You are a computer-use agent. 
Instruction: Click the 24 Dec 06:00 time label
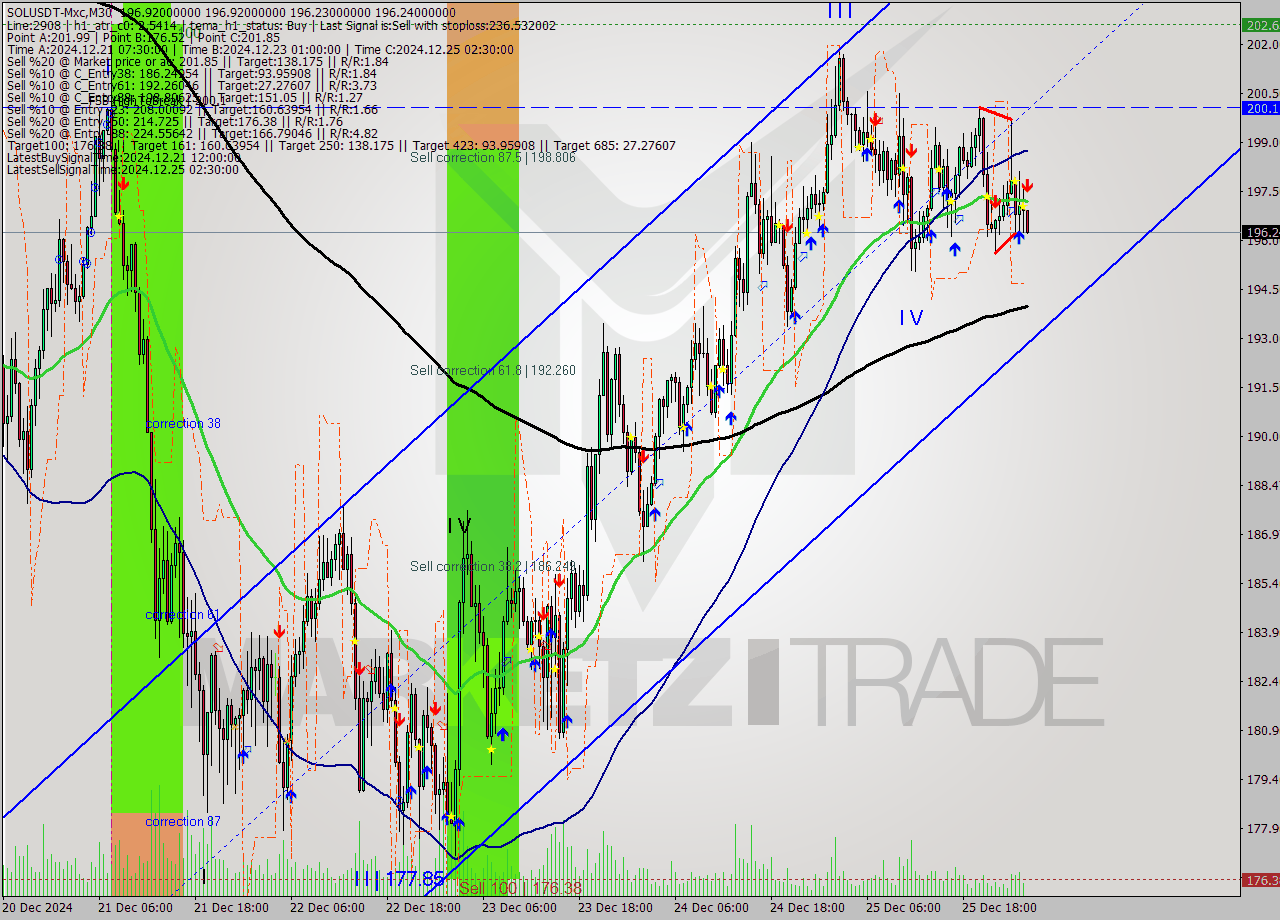click(711, 908)
